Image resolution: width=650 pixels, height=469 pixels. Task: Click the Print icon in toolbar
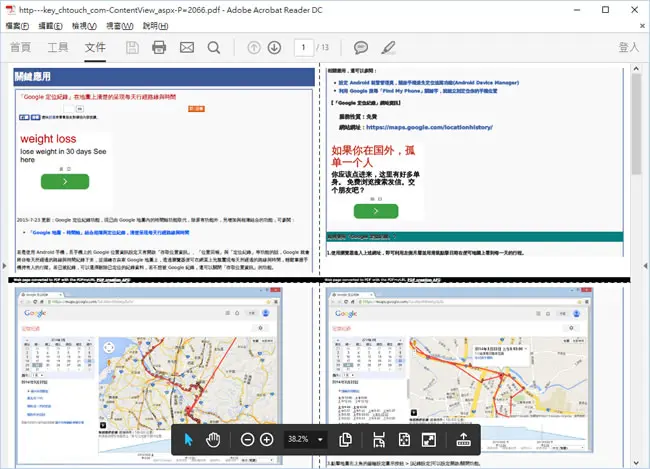[159, 48]
